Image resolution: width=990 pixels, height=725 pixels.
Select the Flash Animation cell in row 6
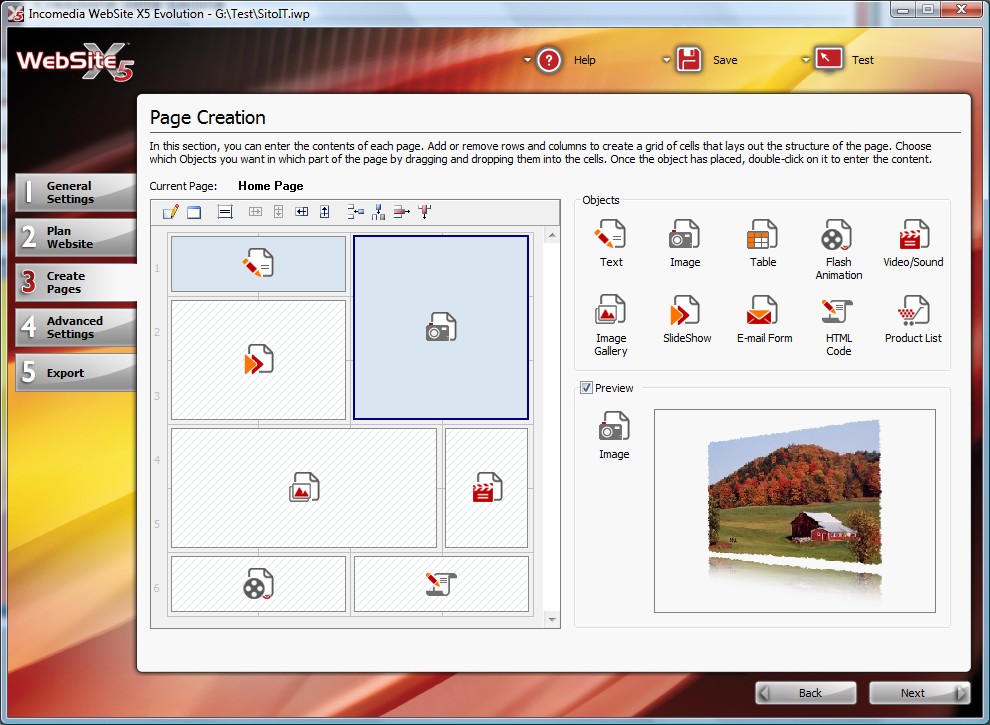pyautogui.click(x=258, y=584)
